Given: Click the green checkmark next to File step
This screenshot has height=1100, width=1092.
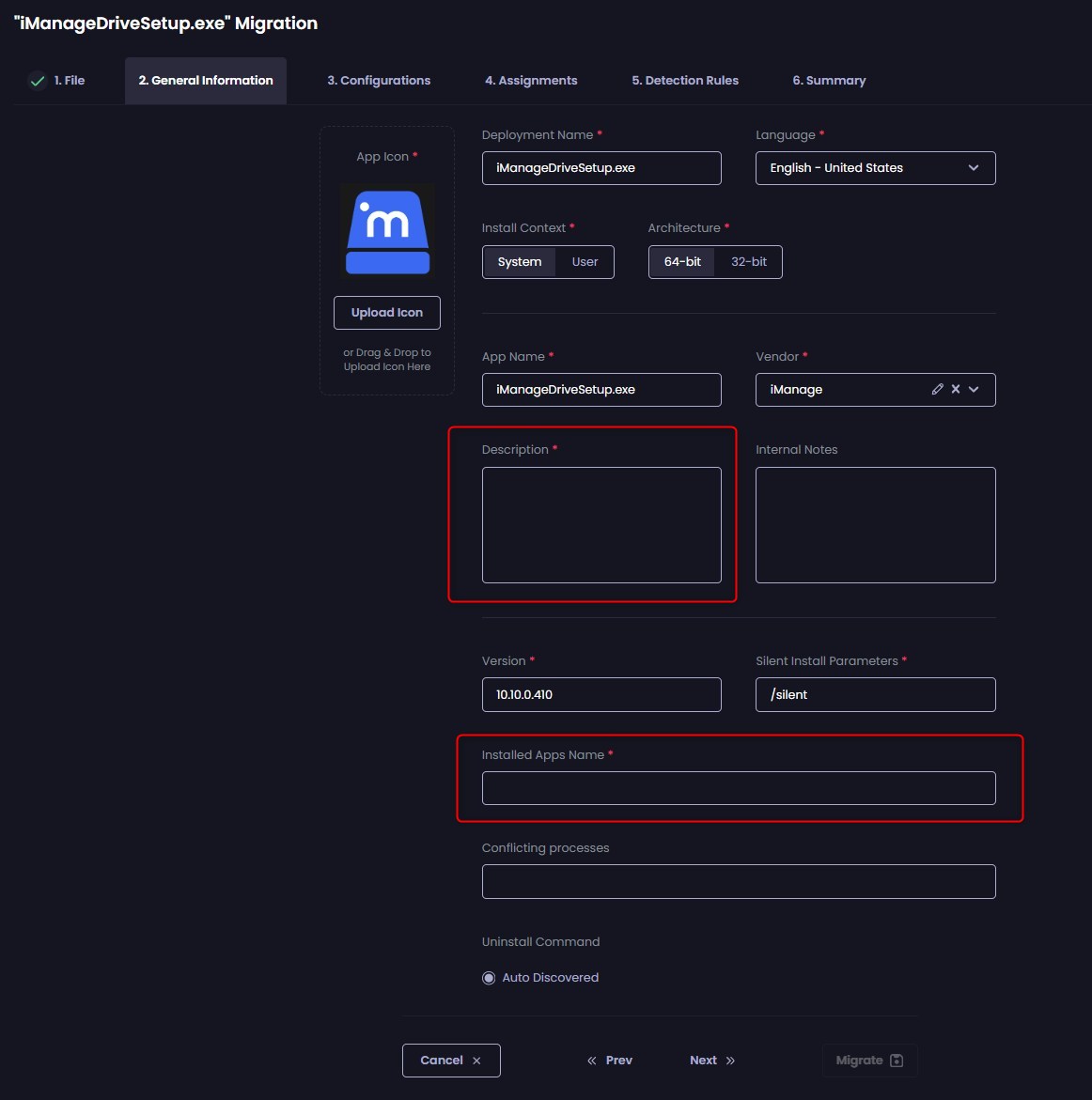Looking at the screenshot, I should click(38, 81).
